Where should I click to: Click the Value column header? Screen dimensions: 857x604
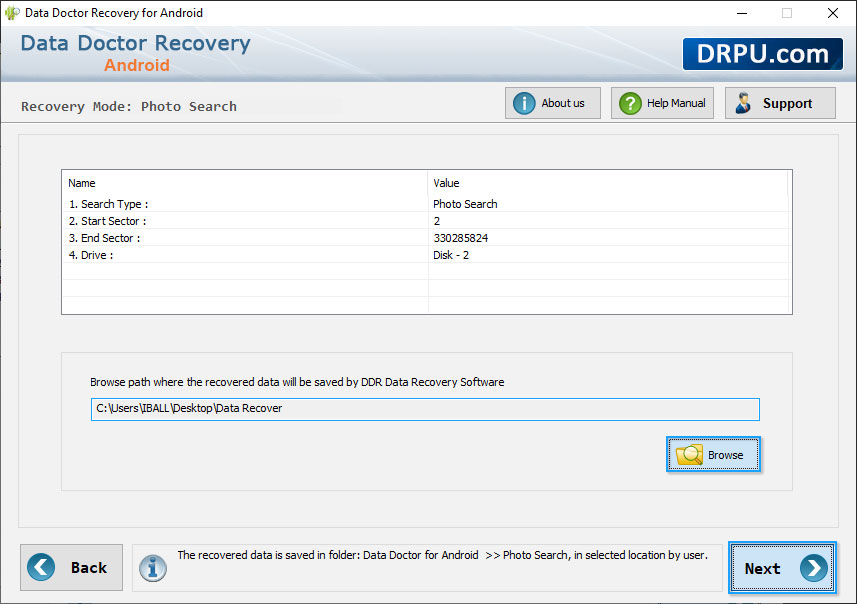click(608, 183)
